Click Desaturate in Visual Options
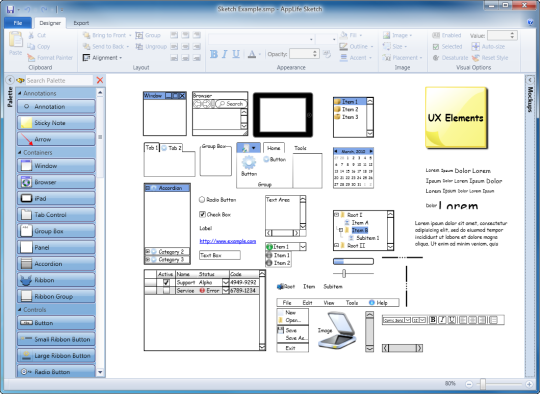This screenshot has height=394, width=540. [450, 58]
